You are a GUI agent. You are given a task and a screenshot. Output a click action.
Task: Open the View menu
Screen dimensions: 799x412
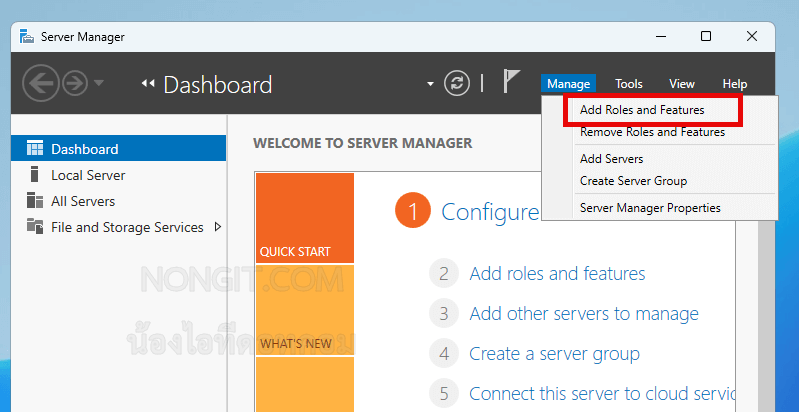click(x=682, y=84)
